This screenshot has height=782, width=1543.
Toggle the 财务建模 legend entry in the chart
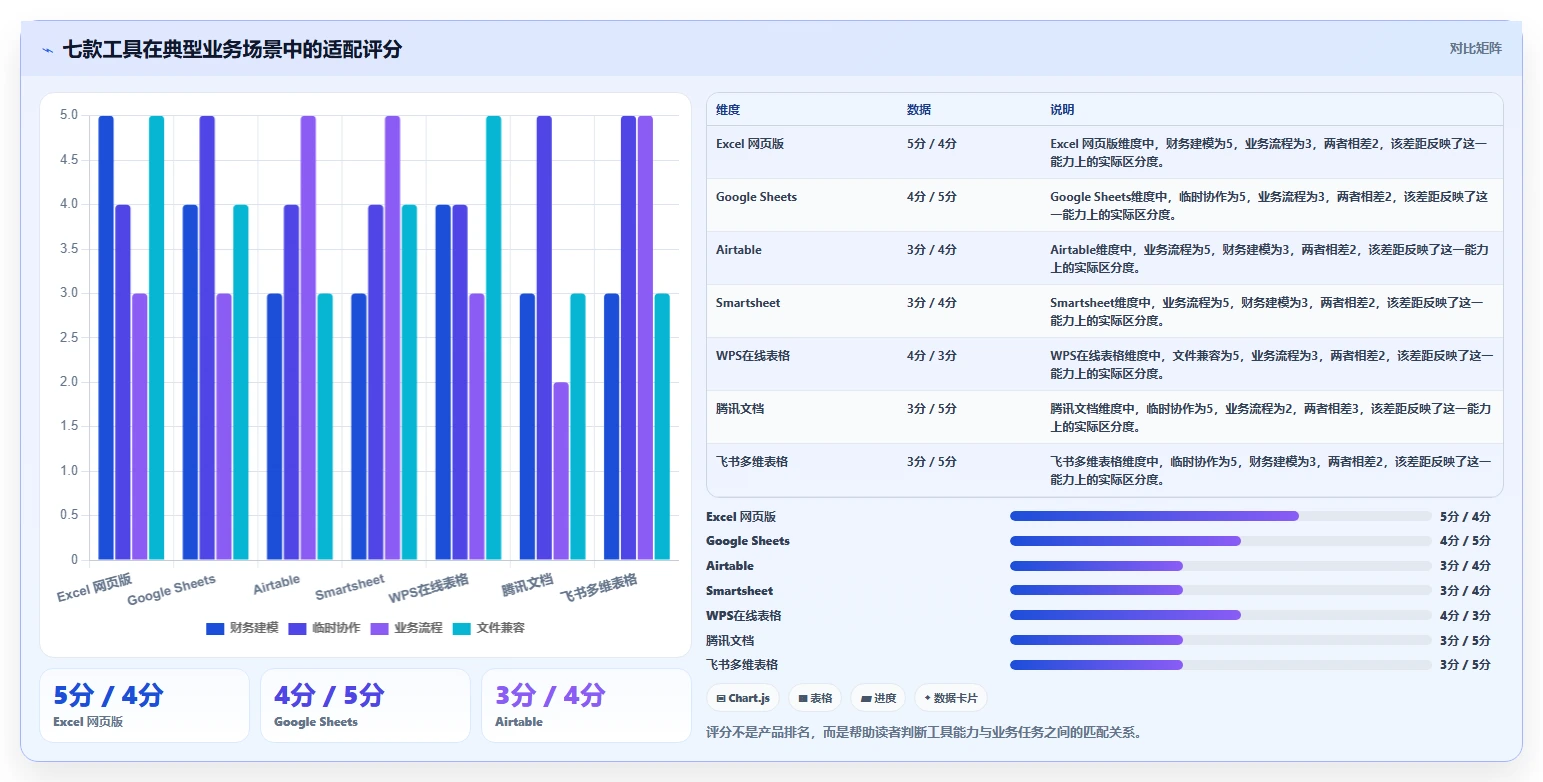click(243, 628)
